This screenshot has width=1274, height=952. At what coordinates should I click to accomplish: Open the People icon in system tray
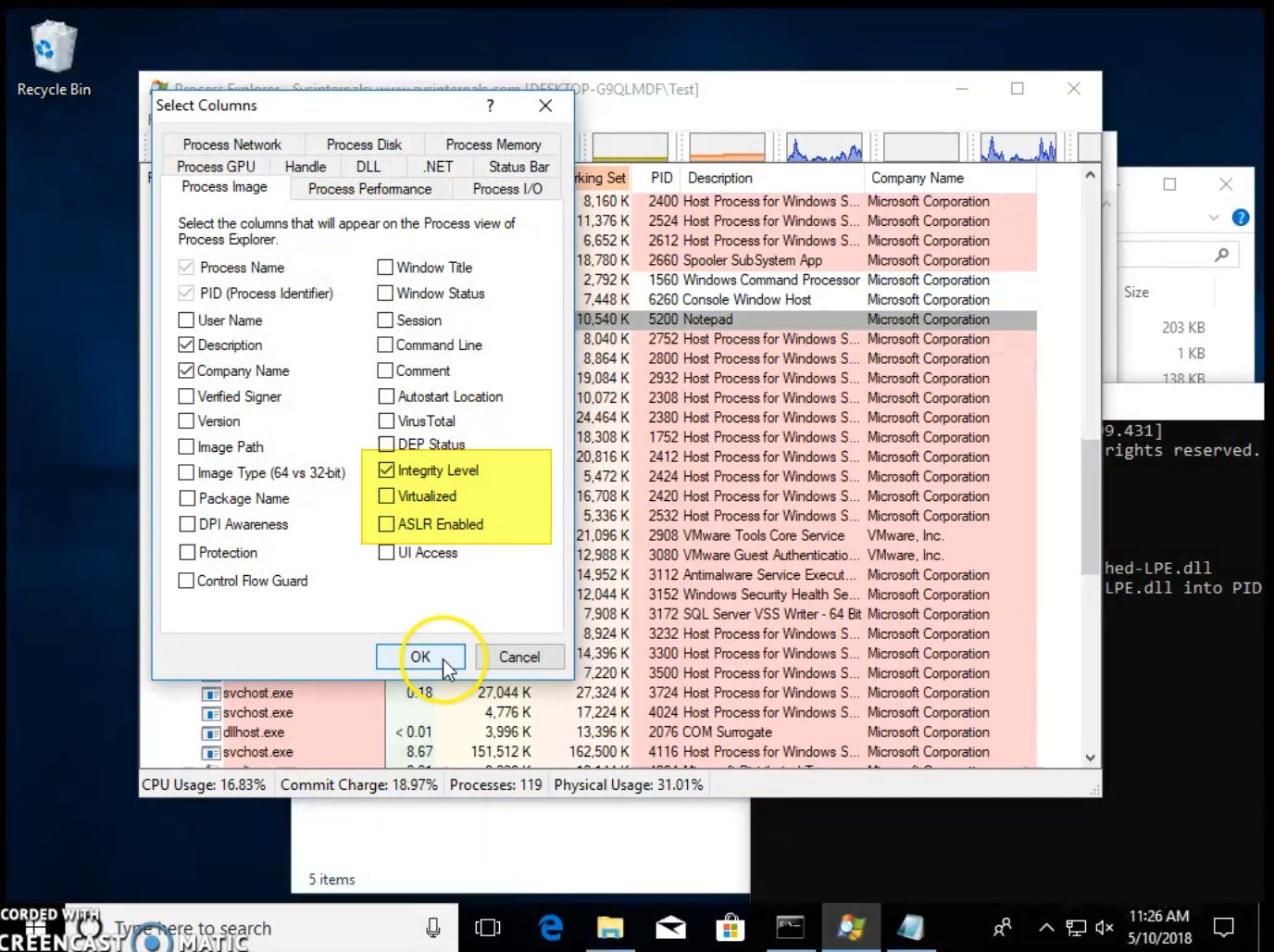1002,927
